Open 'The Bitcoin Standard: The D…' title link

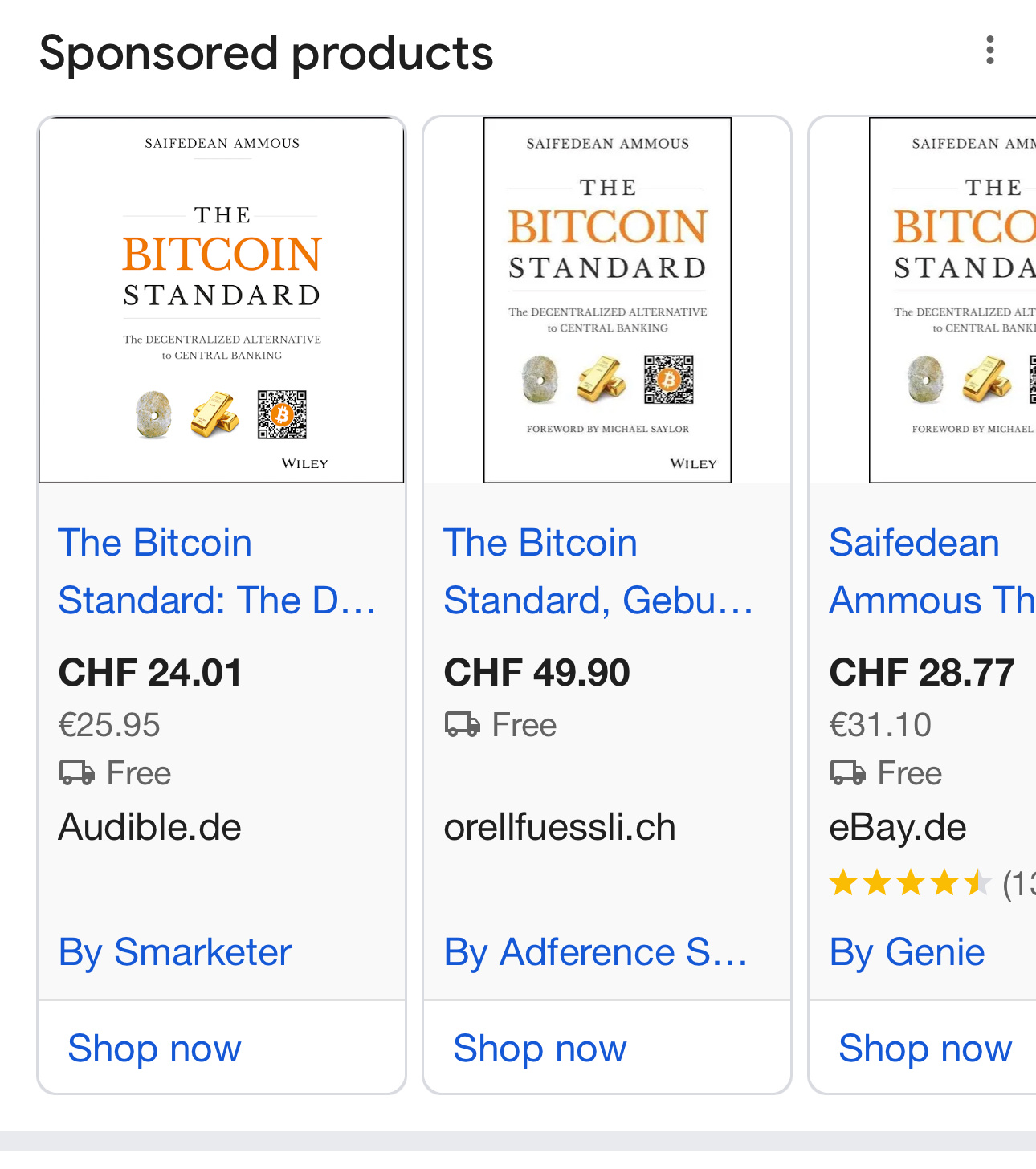(x=217, y=571)
